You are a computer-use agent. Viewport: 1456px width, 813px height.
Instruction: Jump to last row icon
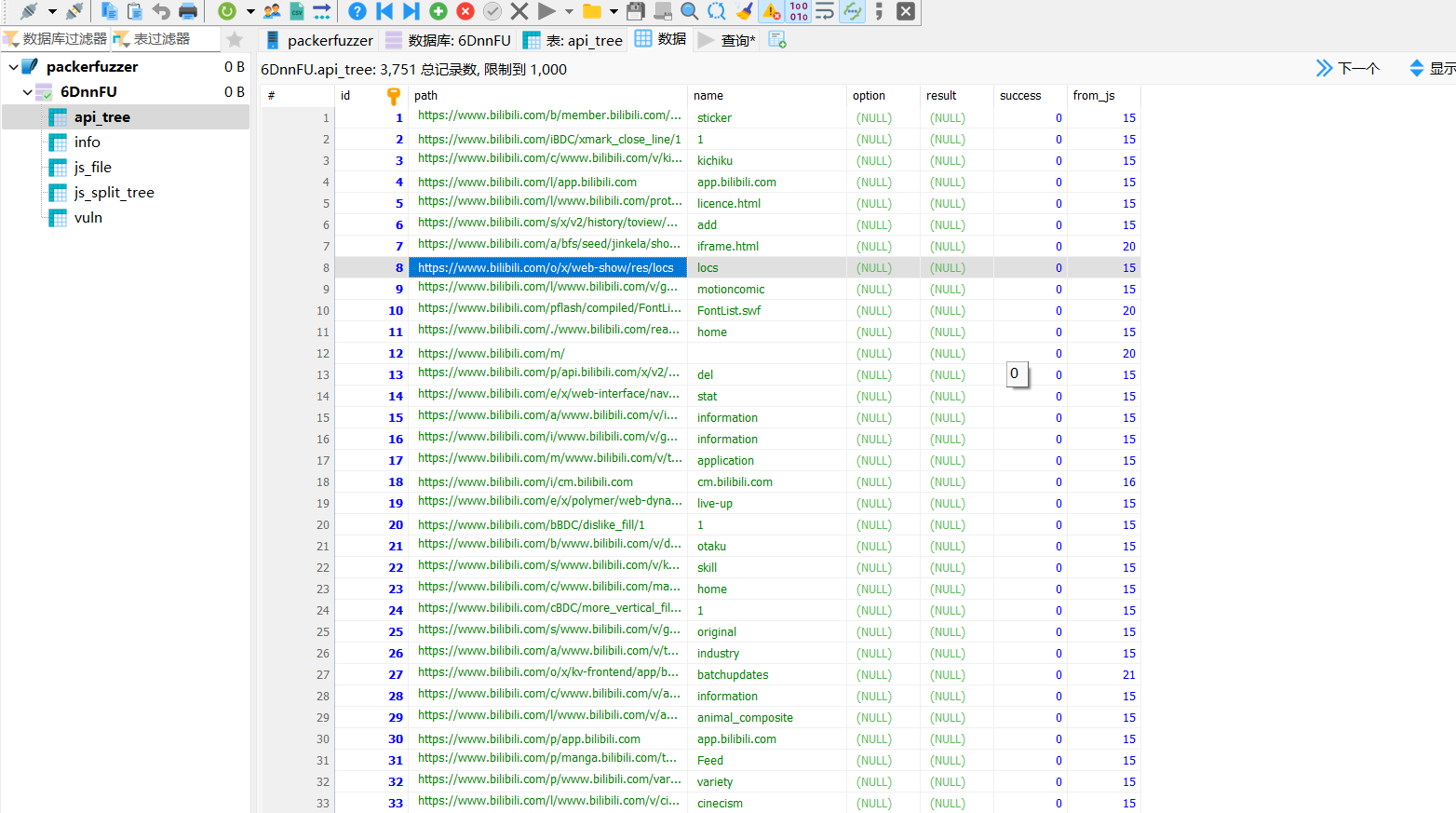coord(411,11)
